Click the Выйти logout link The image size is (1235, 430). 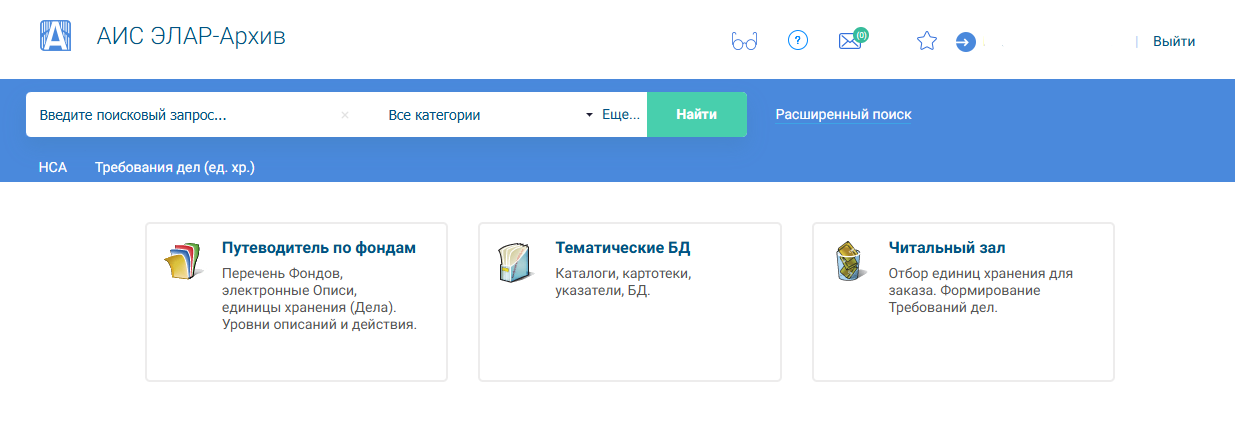pyautogui.click(x=1174, y=41)
